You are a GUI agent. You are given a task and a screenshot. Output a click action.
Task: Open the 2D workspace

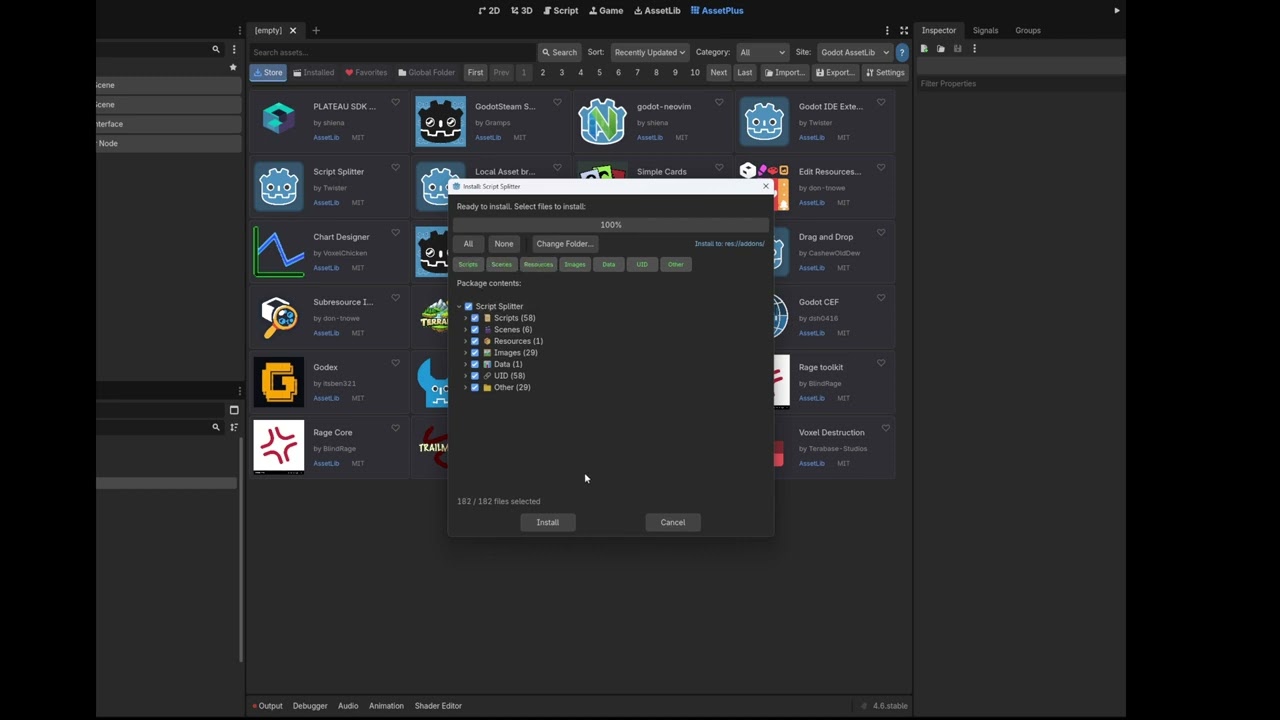pos(488,10)
